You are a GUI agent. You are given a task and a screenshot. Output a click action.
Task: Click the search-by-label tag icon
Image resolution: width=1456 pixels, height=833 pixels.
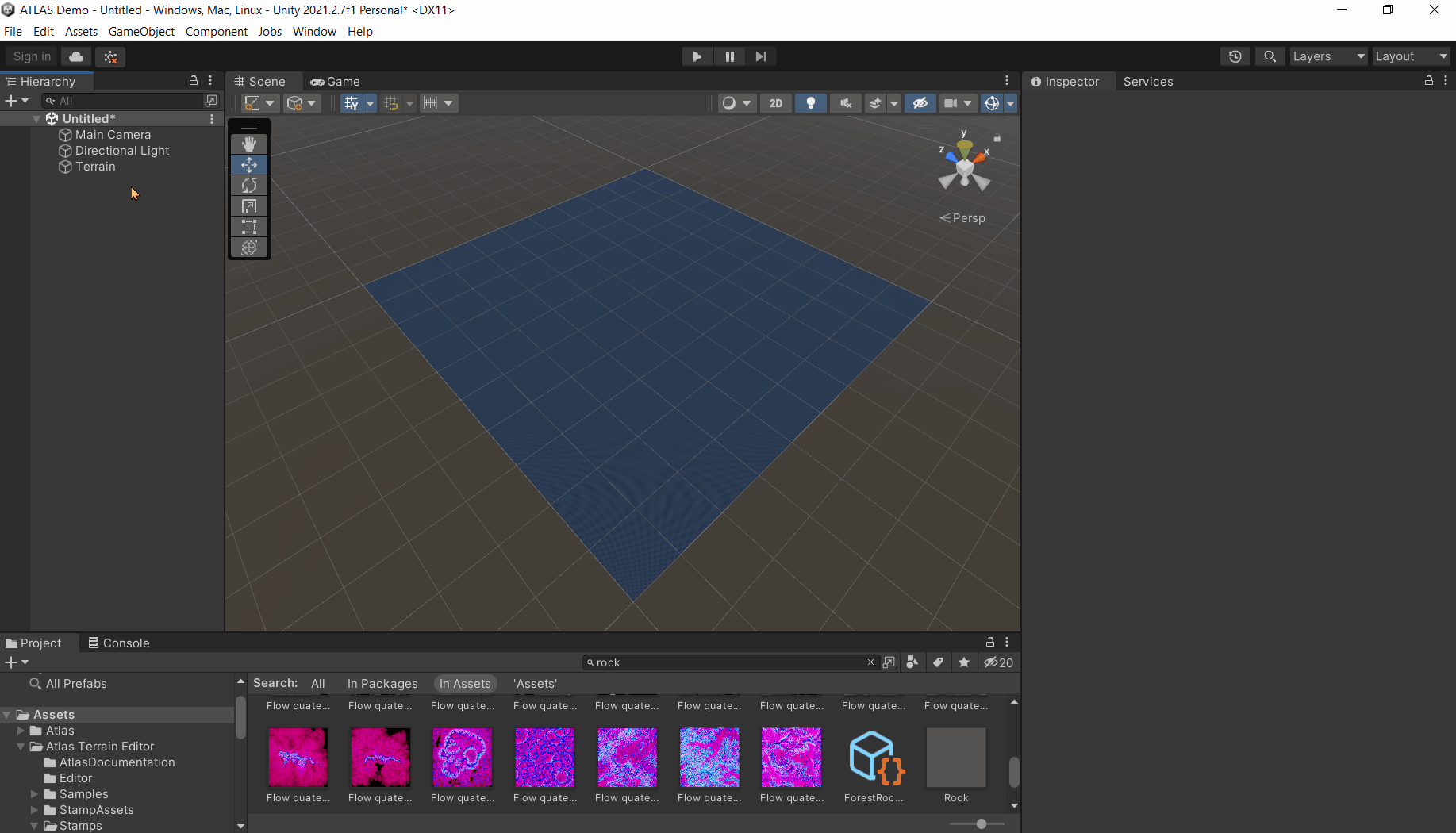tap(938, 662)
